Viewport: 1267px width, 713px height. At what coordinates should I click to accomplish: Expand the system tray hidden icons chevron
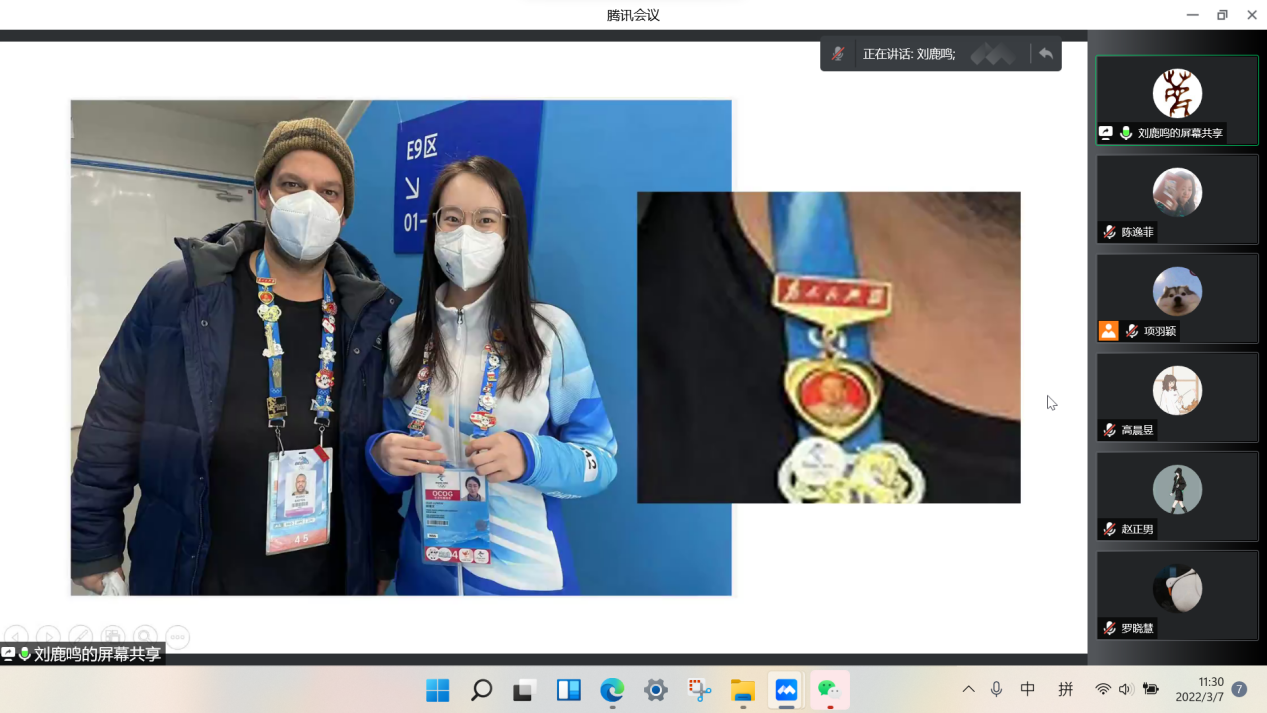[x=968, y=689]
